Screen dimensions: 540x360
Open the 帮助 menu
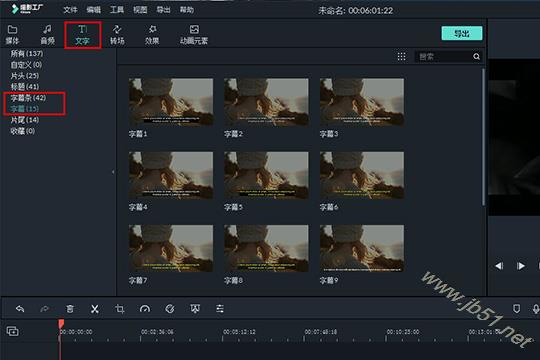pyautogui.click(x=187, y=10)
